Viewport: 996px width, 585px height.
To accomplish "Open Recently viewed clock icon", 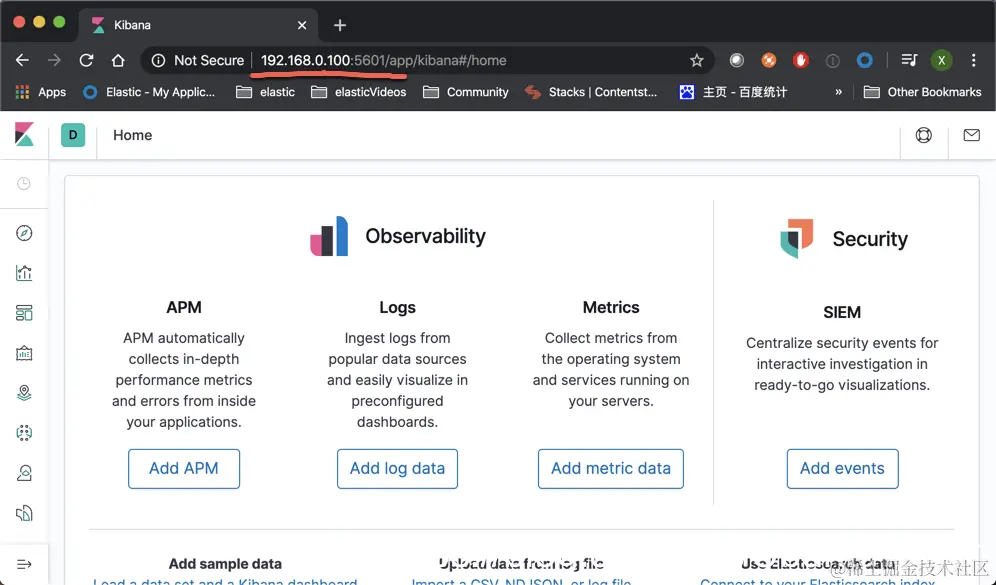I will 24,184.
